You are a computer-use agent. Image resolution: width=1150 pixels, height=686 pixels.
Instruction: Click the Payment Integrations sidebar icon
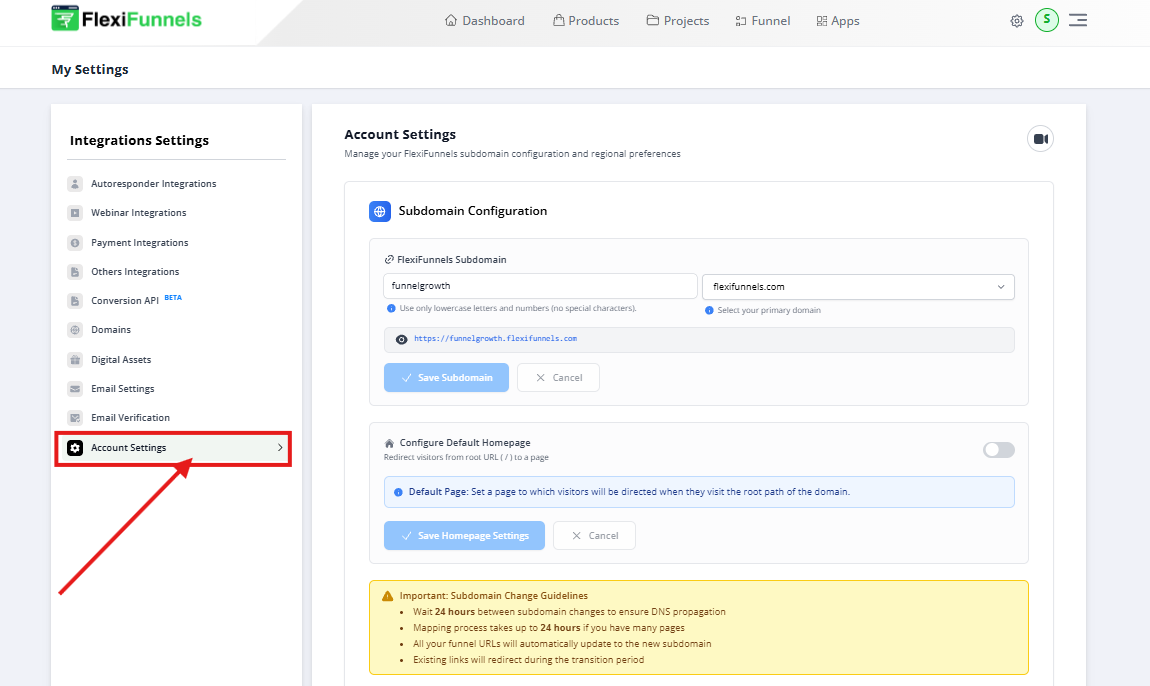[x=75, y=243]
